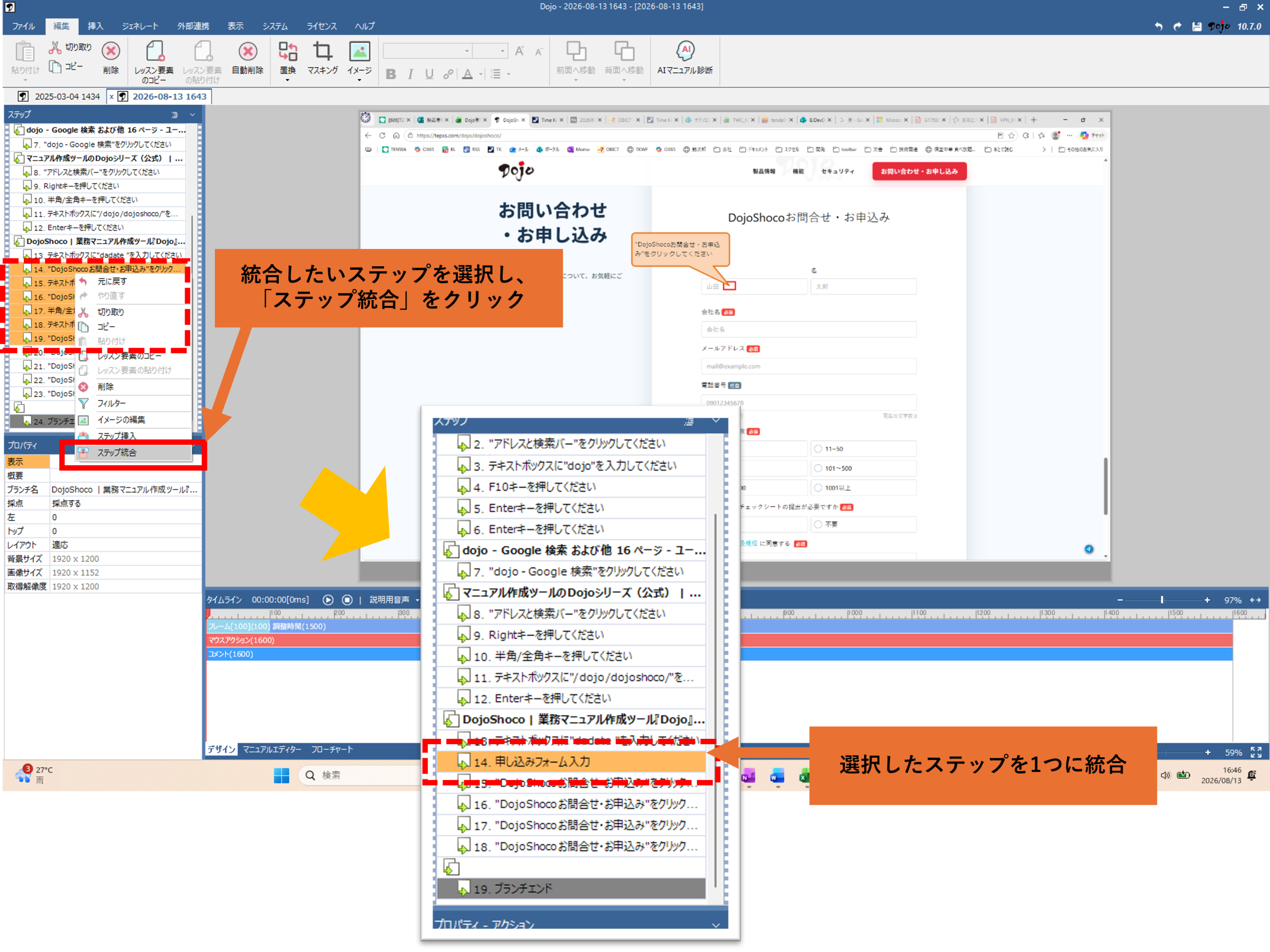Screen dimensions: 1270x952
Task: Choose ステップ統合 from context menu
Action: click(133, 453)
